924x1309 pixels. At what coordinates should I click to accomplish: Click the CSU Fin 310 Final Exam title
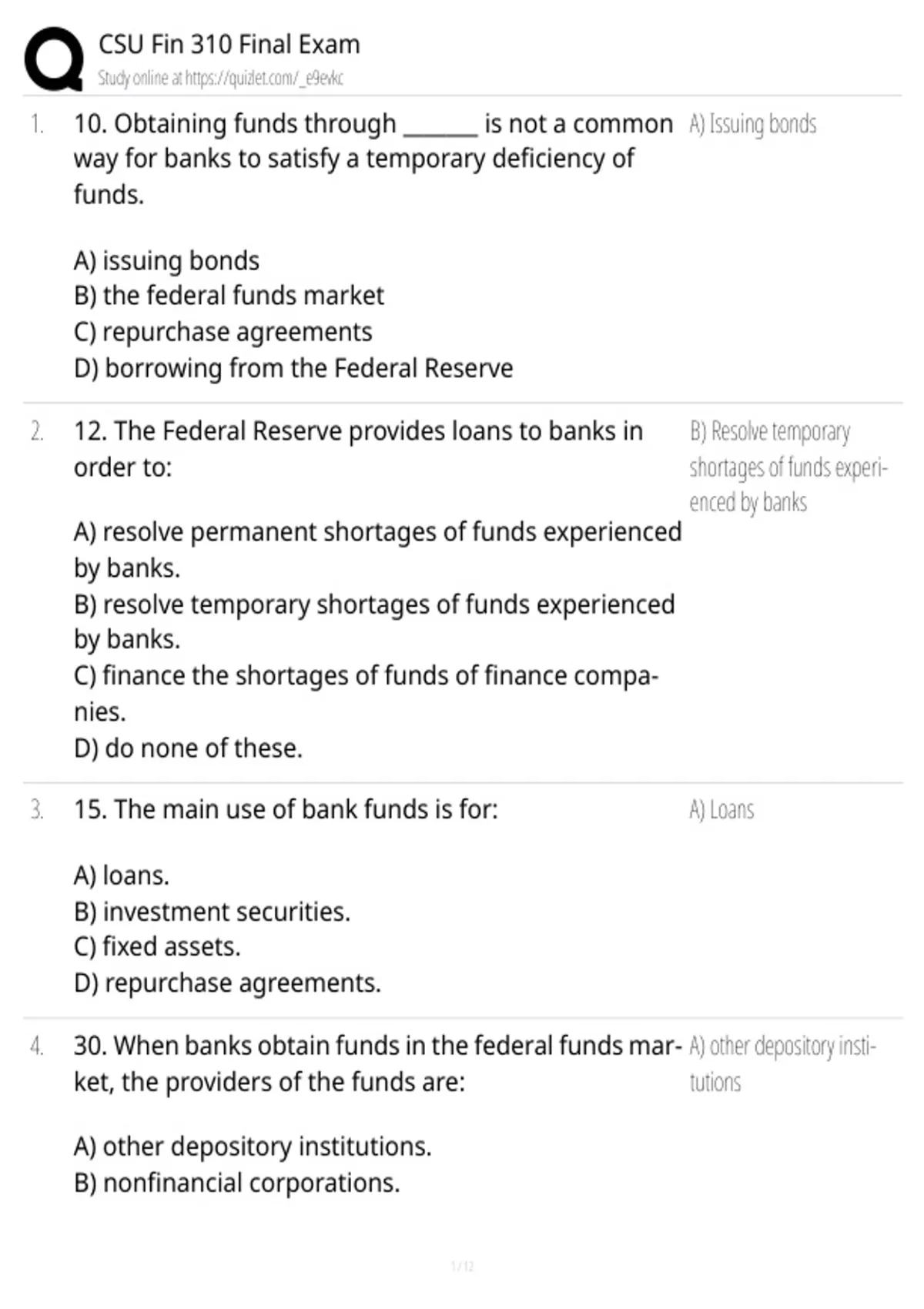tap(229, 45)
